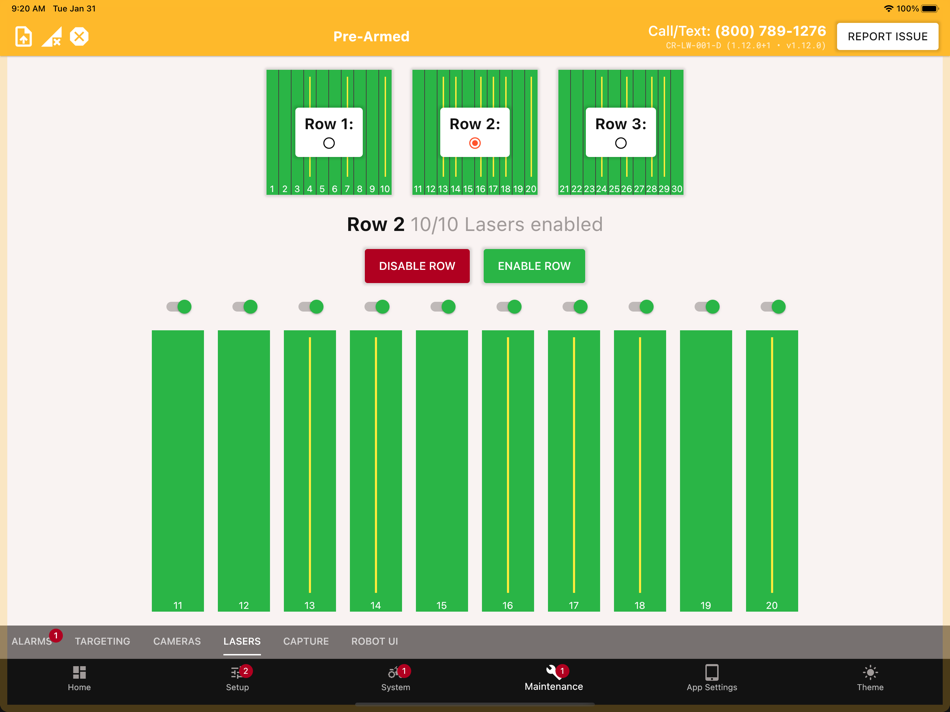This screenshot has width=950, height=712.
Task: Switch to the ALARMS tab
Action: click(x=32, y=641)
